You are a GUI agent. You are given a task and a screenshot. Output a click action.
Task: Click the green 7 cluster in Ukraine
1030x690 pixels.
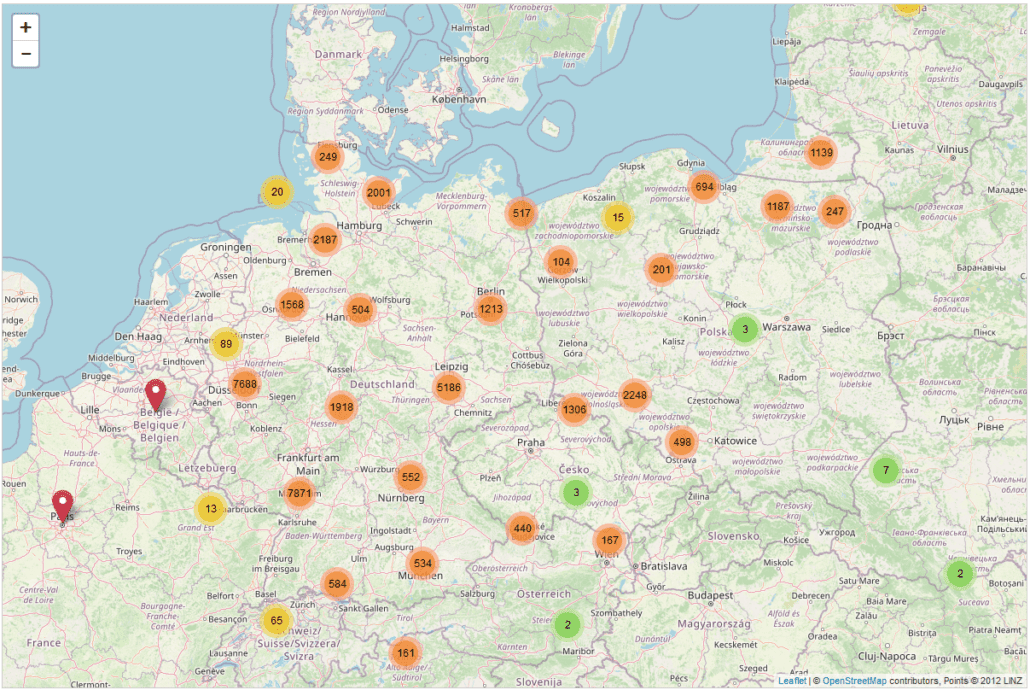[x=885, y=470]
